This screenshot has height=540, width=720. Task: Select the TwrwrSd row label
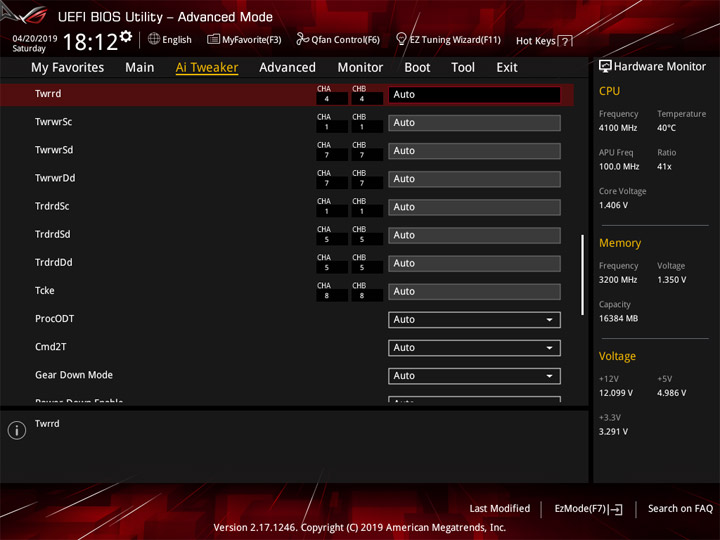click(x=54, y=150)
